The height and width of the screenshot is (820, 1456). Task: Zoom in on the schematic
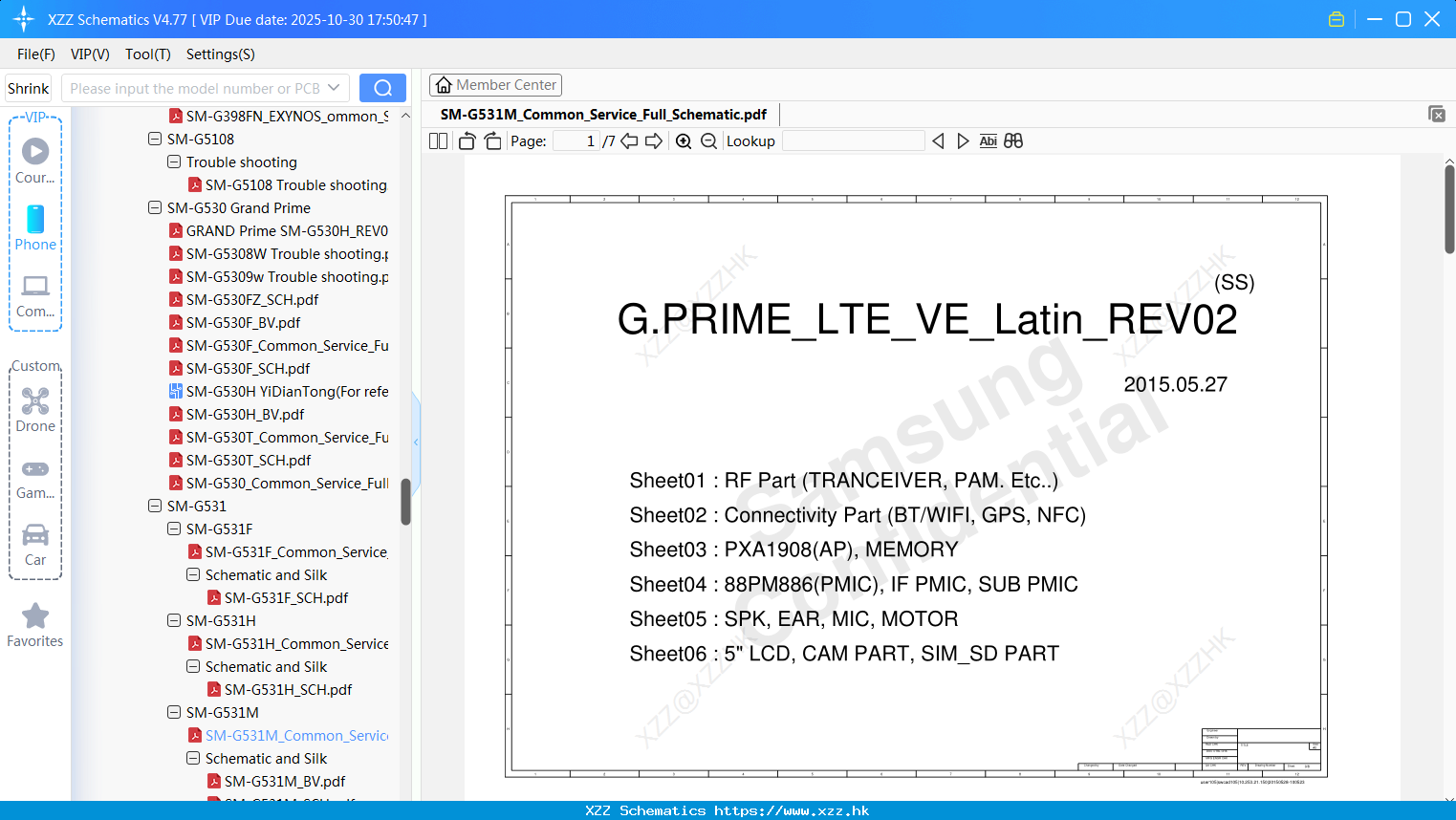click(x=684, y=141)
